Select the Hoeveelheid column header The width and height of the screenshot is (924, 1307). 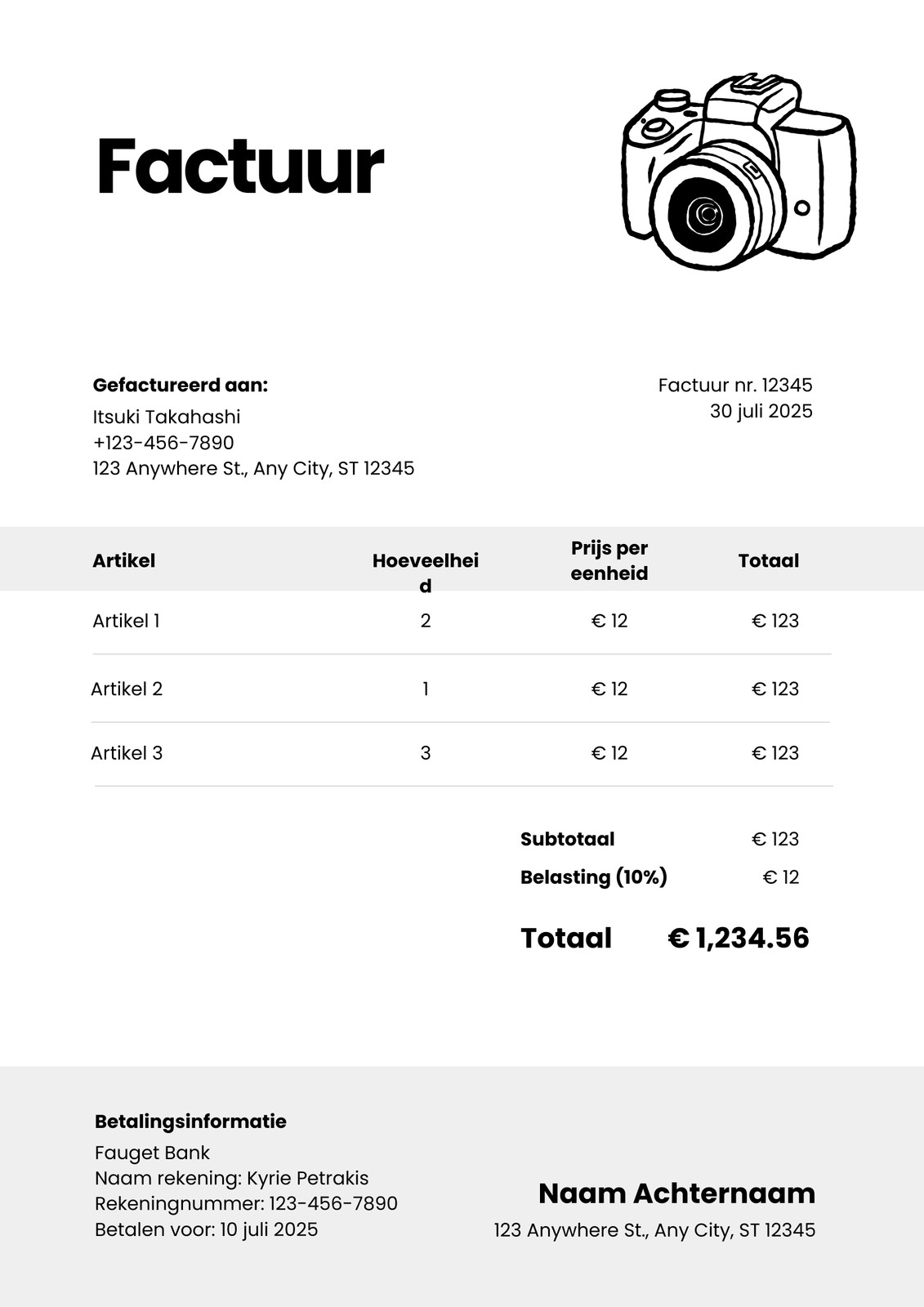coord(426,573)
